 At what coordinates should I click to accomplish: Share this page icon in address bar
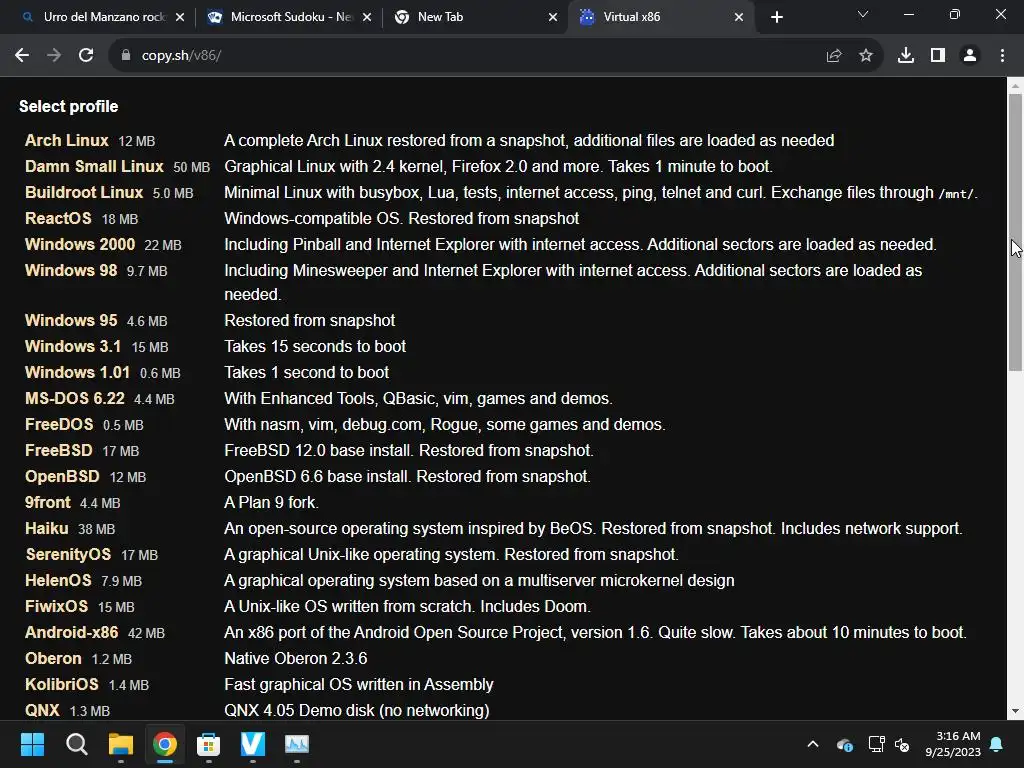[x=834, y=56]
